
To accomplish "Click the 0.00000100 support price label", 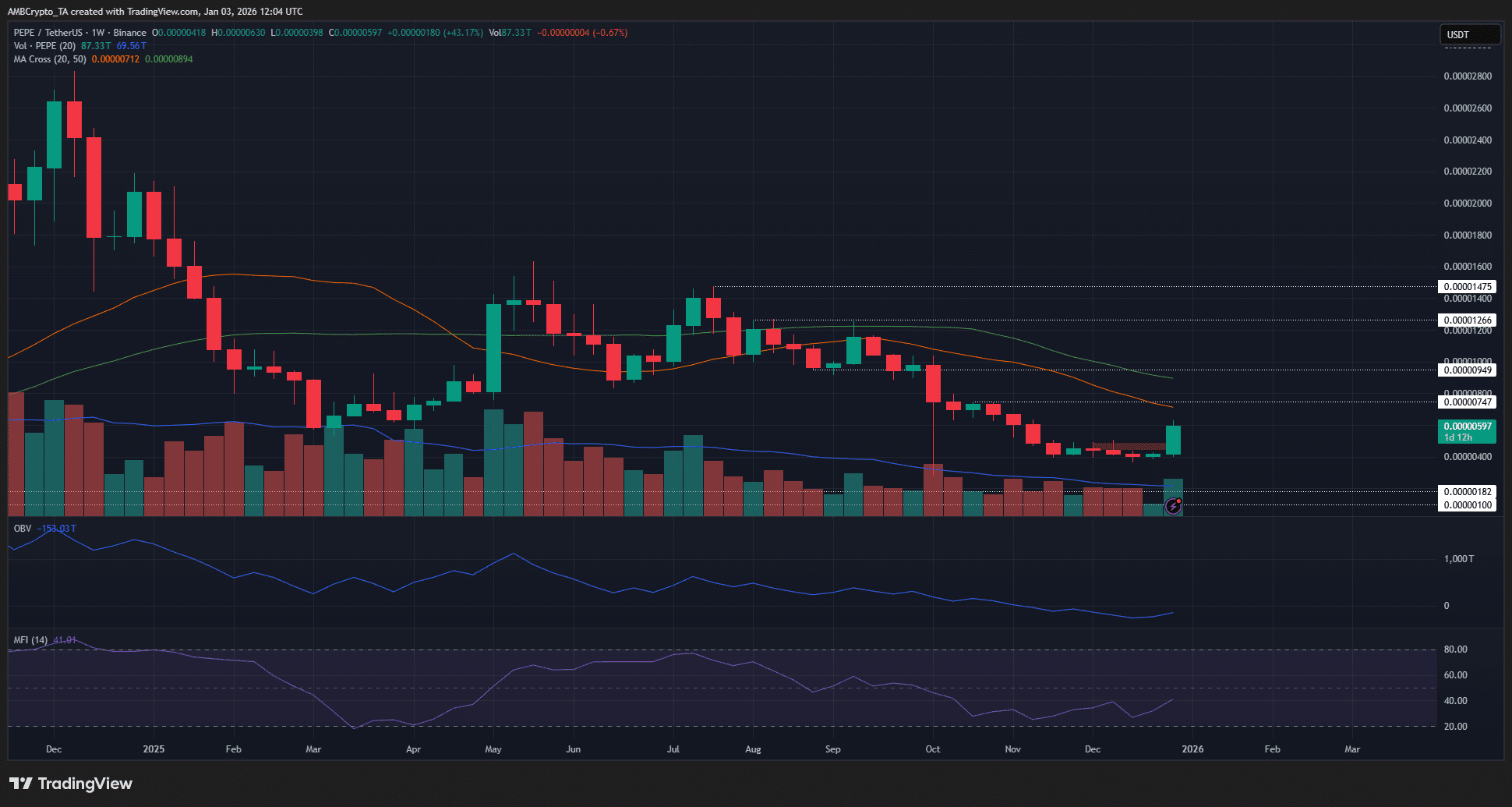I will (x=1466, y=504).
